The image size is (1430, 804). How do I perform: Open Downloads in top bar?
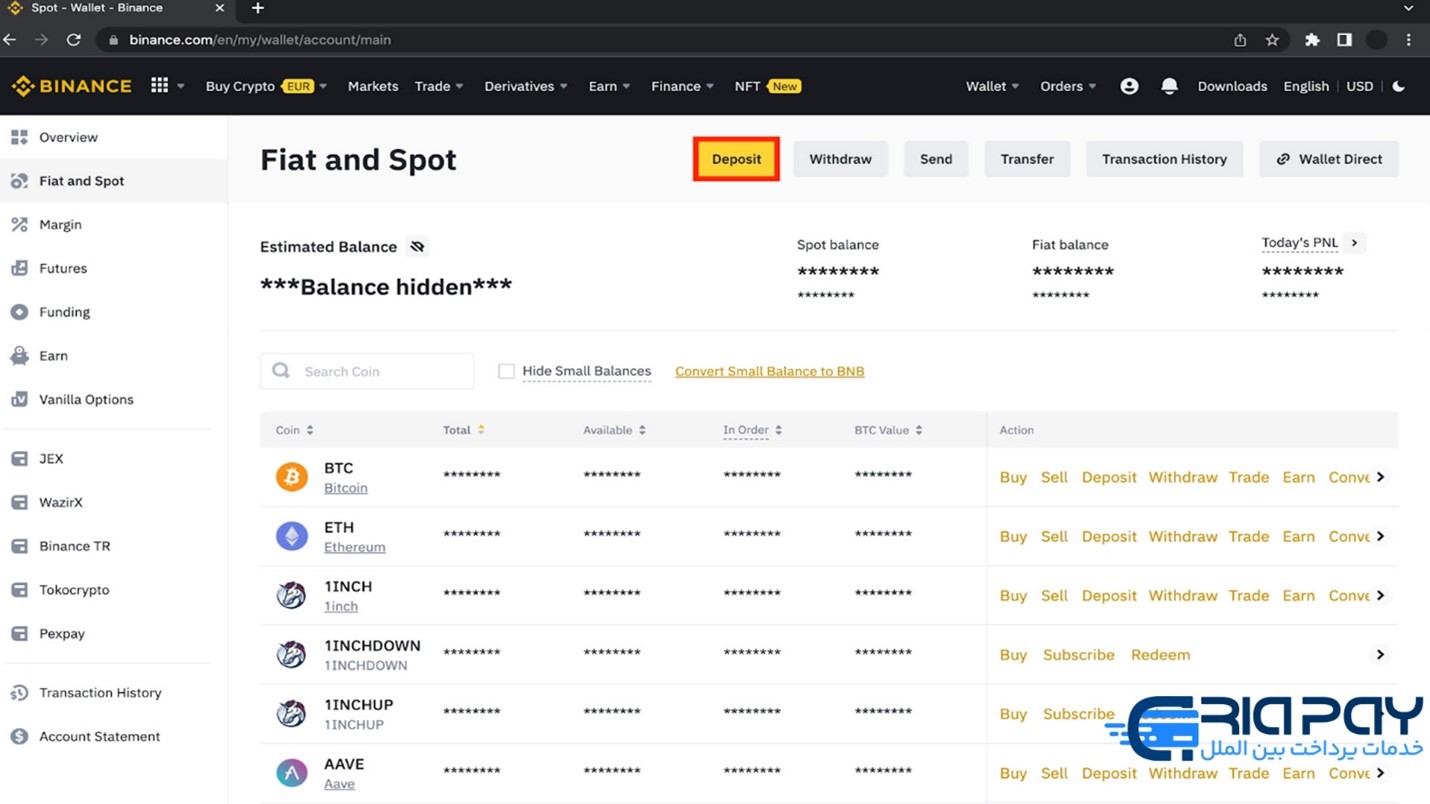click(x=1232, y=86)
